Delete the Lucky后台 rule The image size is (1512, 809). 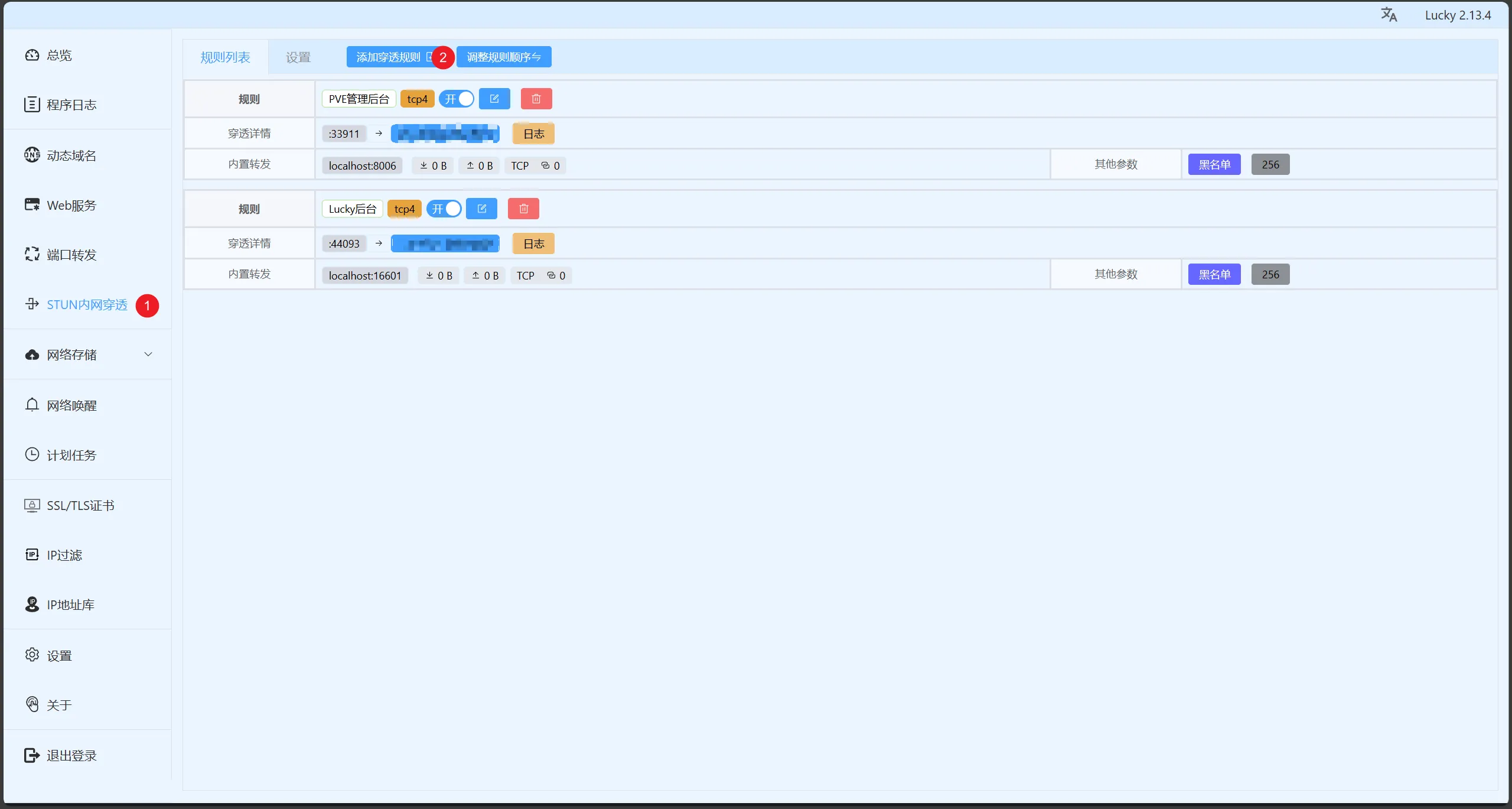coord(523,209)
